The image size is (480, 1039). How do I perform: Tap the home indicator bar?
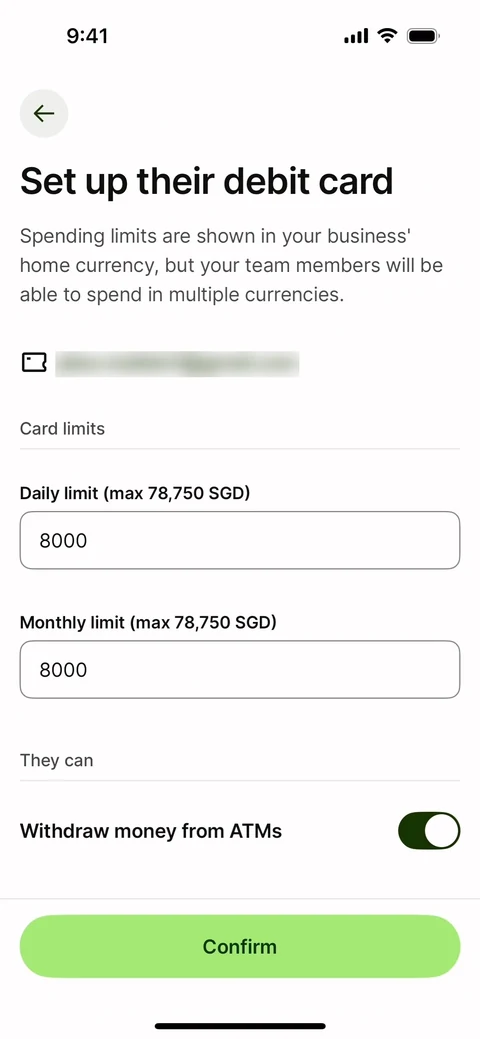click(x=240, y=1026)
